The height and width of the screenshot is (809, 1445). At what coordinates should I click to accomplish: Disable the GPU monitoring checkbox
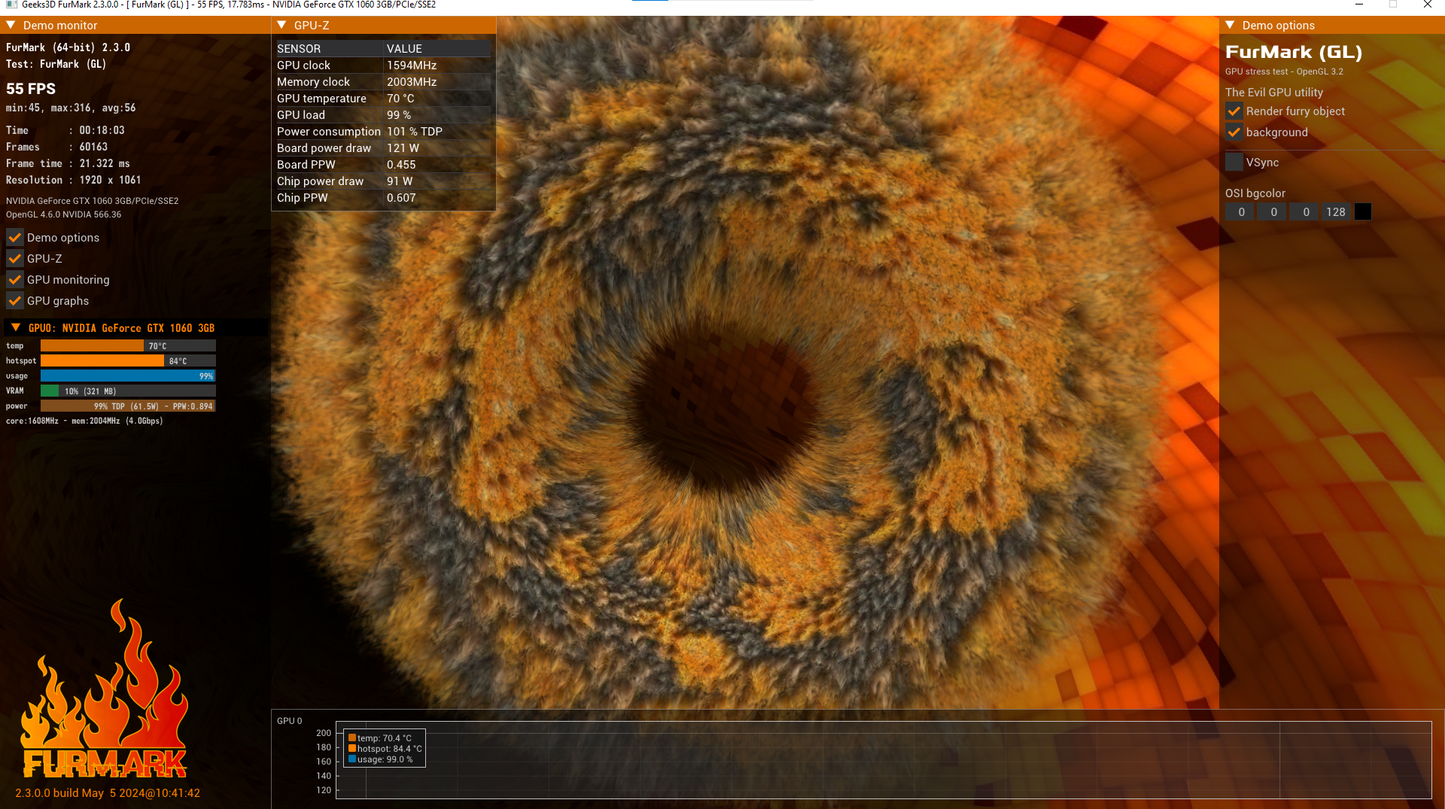click(x=15, y=280)
